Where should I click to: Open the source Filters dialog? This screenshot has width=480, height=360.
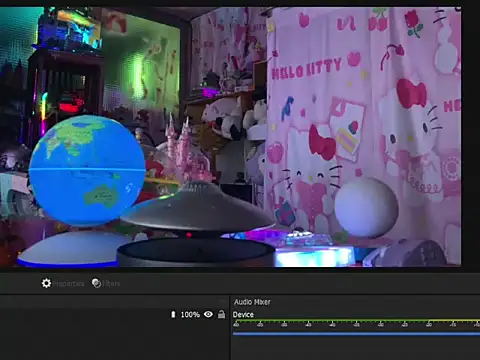(x=106, y=283)
